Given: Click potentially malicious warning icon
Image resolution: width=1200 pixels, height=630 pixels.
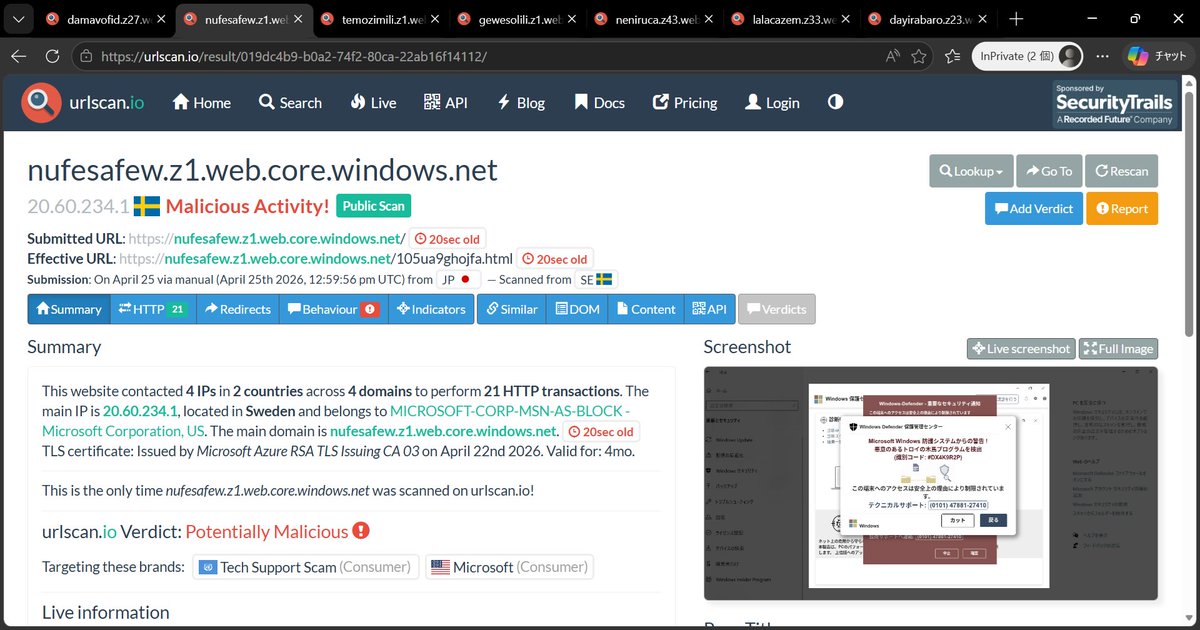Looking at the screenshot, I should pyautogui.click(x=361, y=531).
